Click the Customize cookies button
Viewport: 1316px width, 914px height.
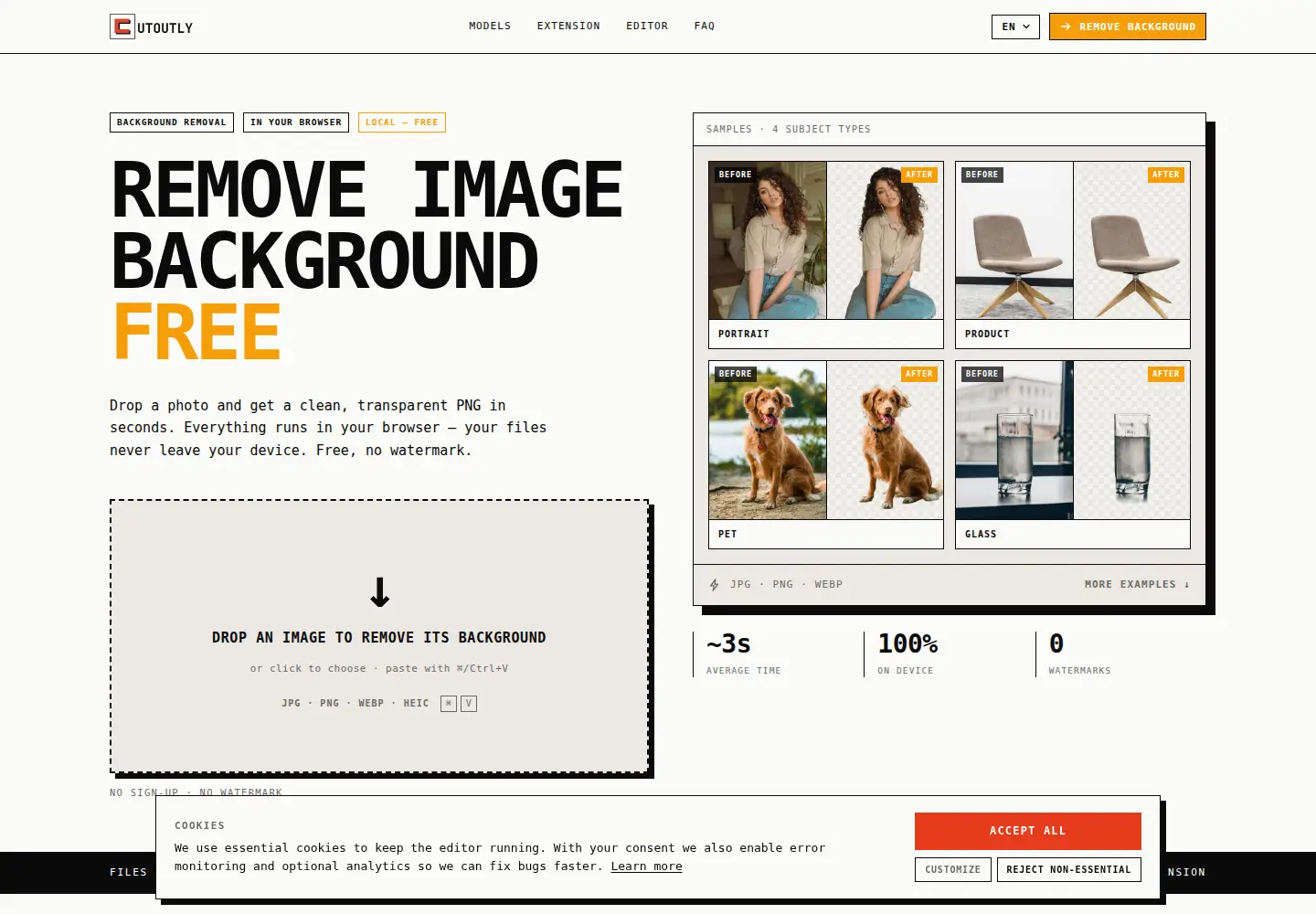point(952,869)
